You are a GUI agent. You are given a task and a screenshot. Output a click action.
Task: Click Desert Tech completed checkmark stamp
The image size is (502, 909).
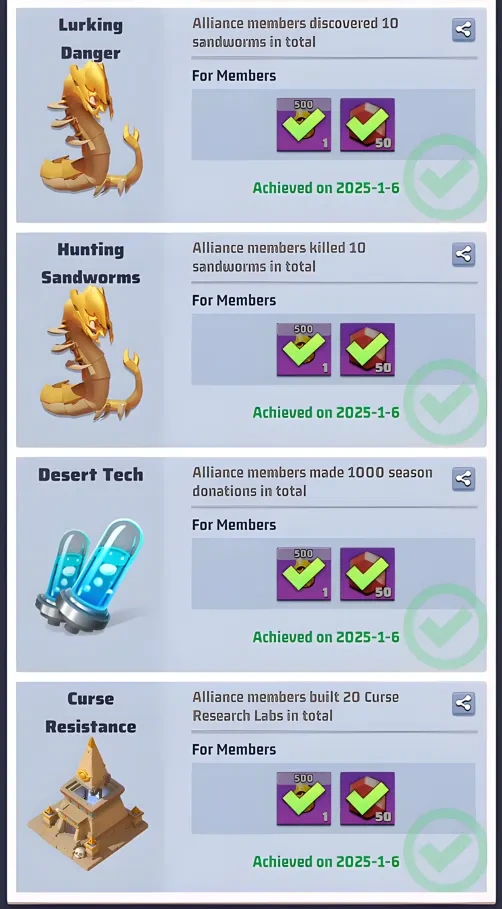click(445, 627)
